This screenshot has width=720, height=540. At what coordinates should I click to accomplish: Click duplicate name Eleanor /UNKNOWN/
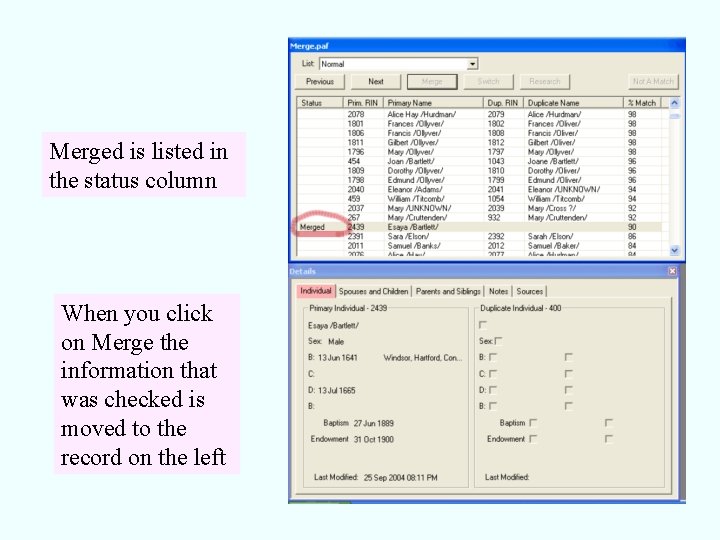(x=564, y=189)
